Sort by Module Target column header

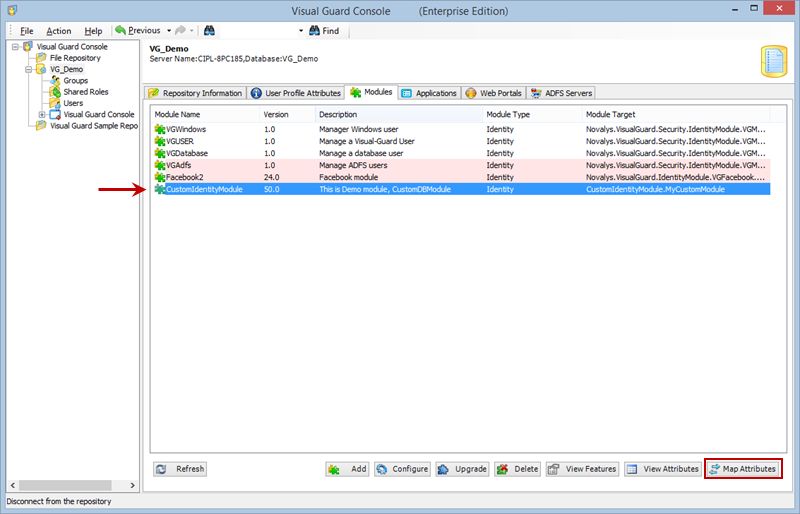[676, 114]
